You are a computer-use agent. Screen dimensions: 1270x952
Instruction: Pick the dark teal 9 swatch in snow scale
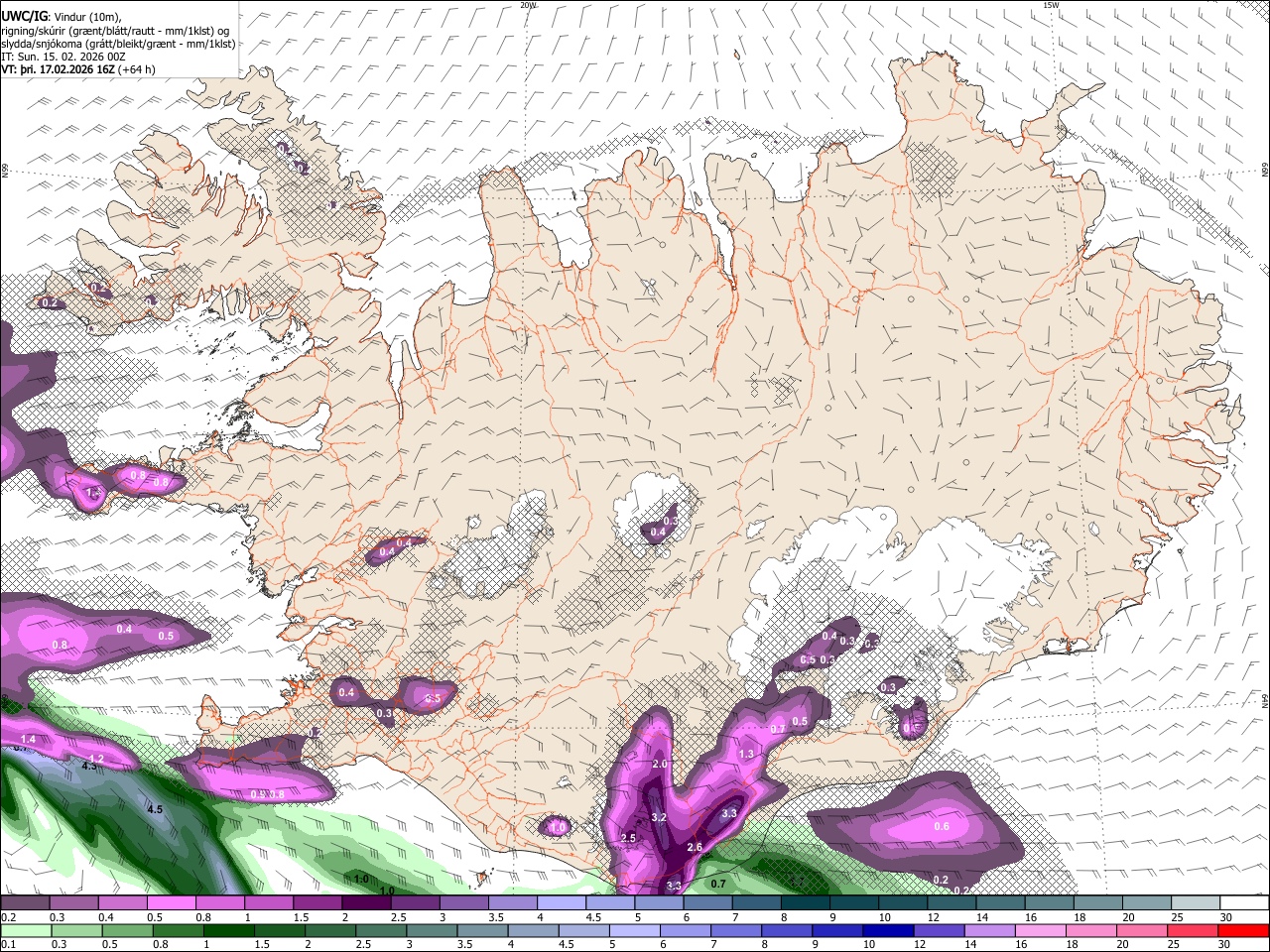coord(854,903)
